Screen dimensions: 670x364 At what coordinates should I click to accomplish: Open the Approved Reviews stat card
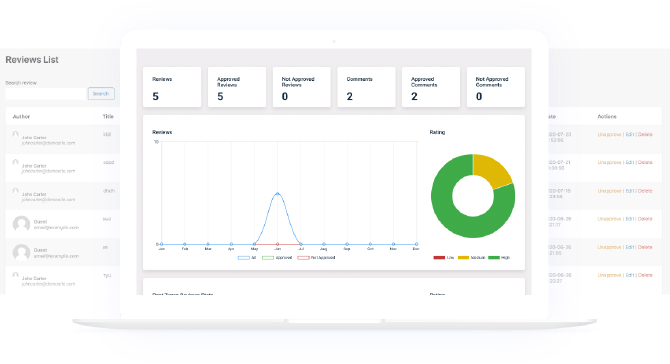[x=237, y=87]
